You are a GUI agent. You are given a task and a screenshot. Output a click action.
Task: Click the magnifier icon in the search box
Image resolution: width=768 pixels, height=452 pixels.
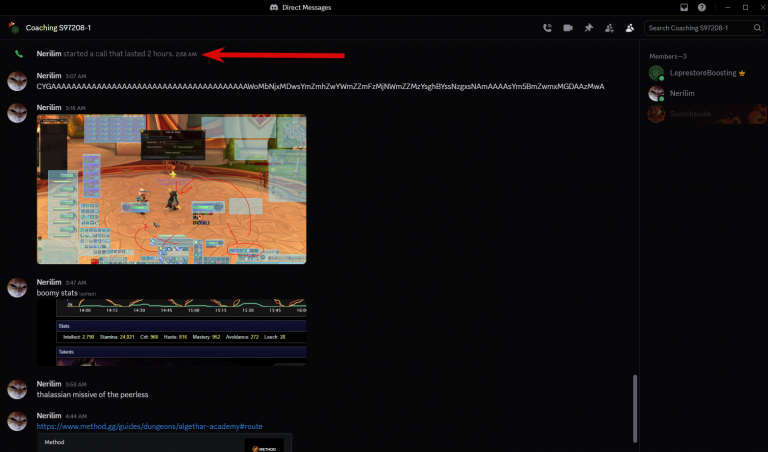[x=757, y=28]
